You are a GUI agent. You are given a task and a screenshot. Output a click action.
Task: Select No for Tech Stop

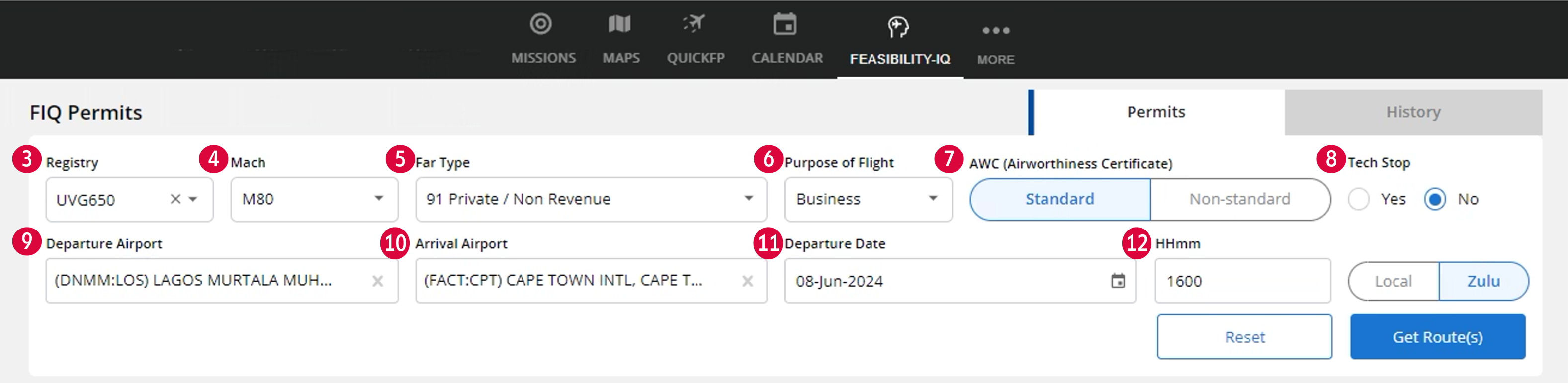click(x=1435, y=199)
